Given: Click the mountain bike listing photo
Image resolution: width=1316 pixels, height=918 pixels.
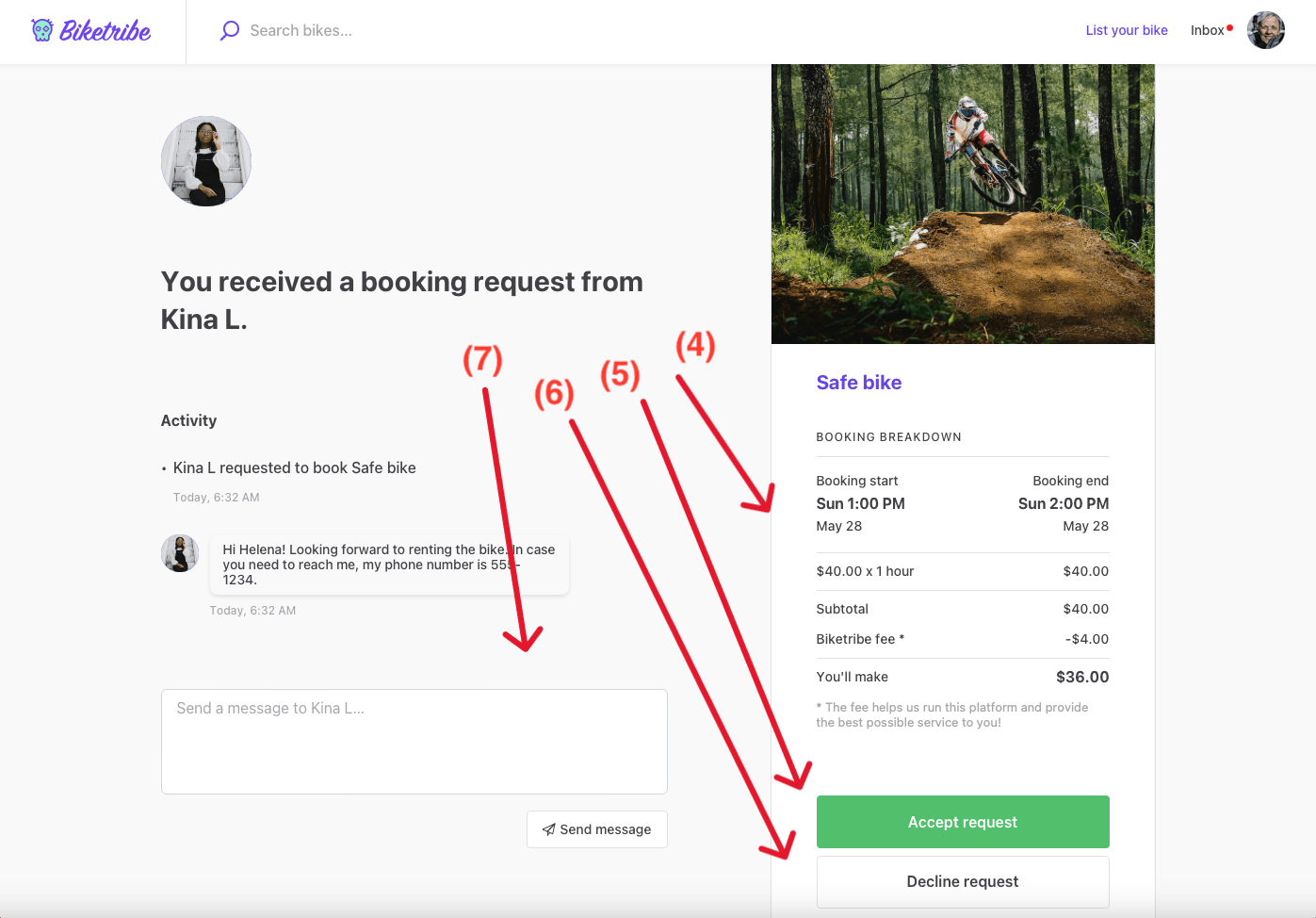Looking at the screenshot, I should (x=962, y=204).
